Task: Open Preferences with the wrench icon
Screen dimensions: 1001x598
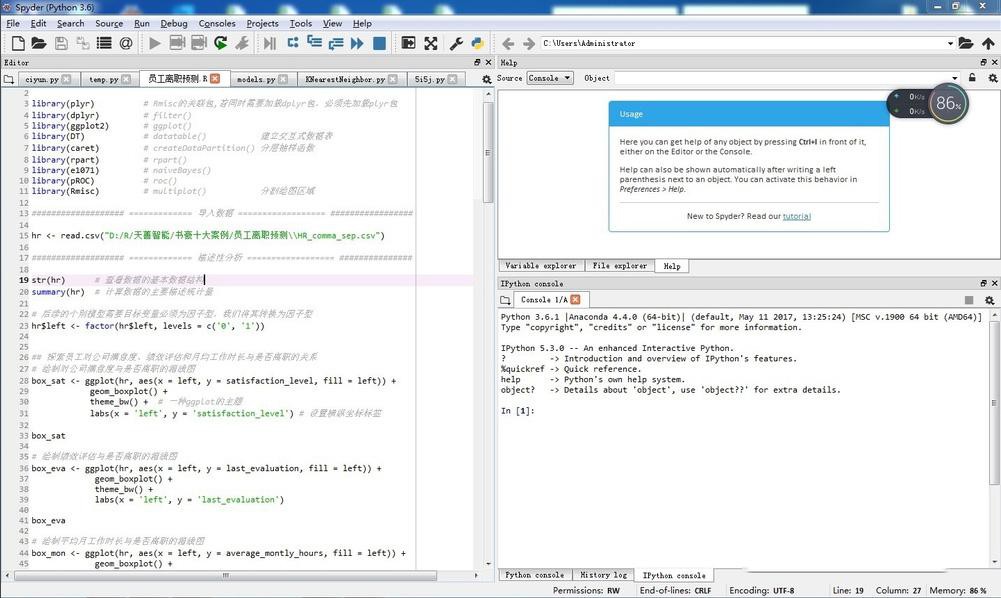Action: (456, 43)
